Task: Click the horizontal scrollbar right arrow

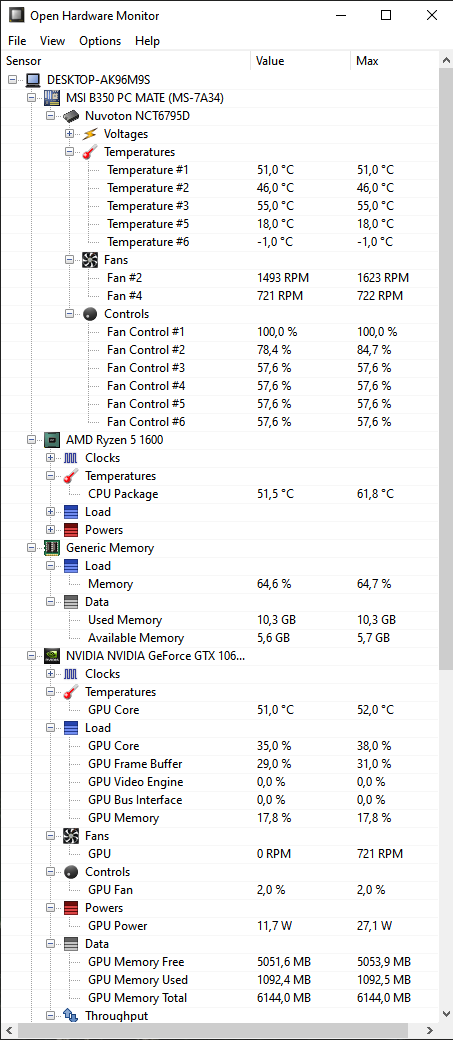Action: pyautogui.click(x=432, y=1031)
